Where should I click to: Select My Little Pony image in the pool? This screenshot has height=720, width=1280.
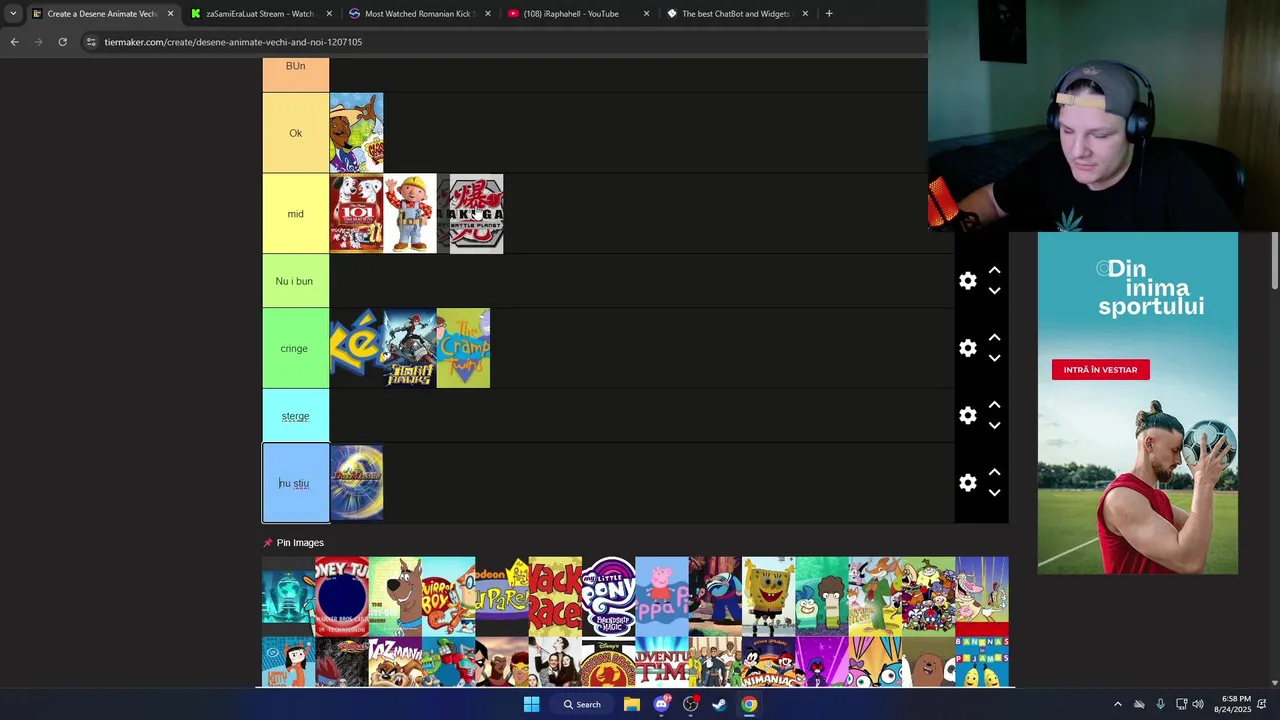[608, 596]
